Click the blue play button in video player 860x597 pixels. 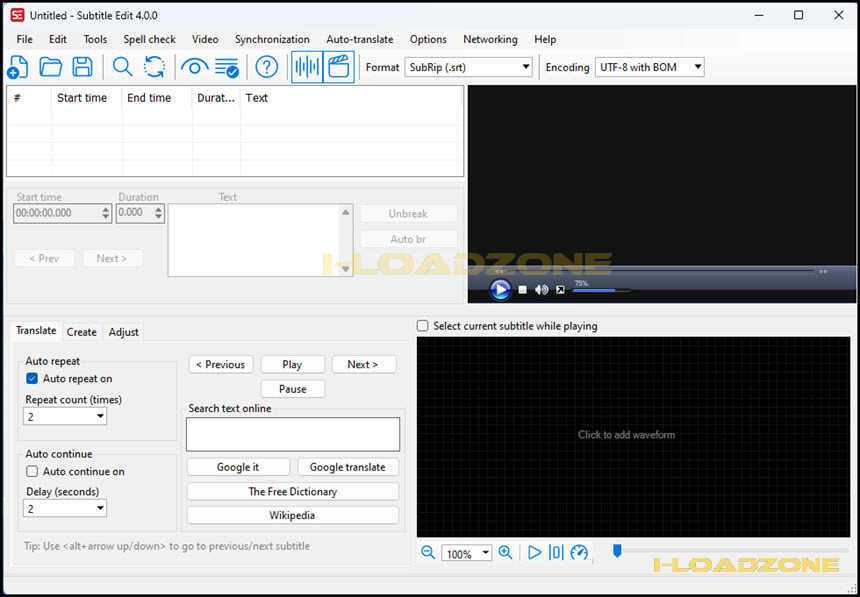click(500, 289)
